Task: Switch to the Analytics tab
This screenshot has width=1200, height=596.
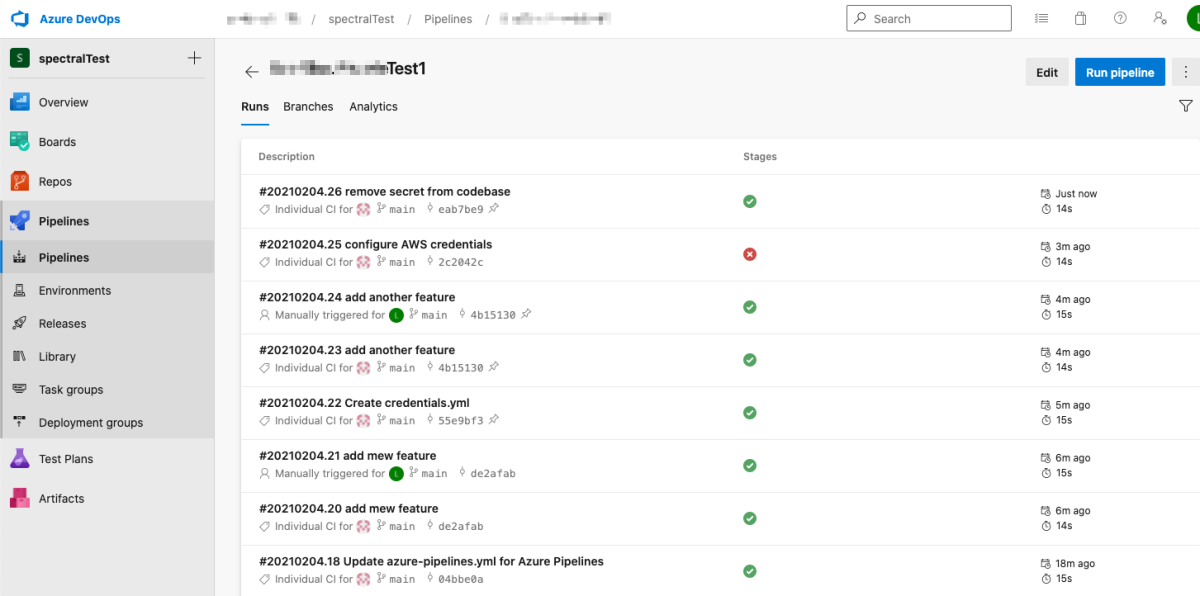Action: click(x=373, y=107)
